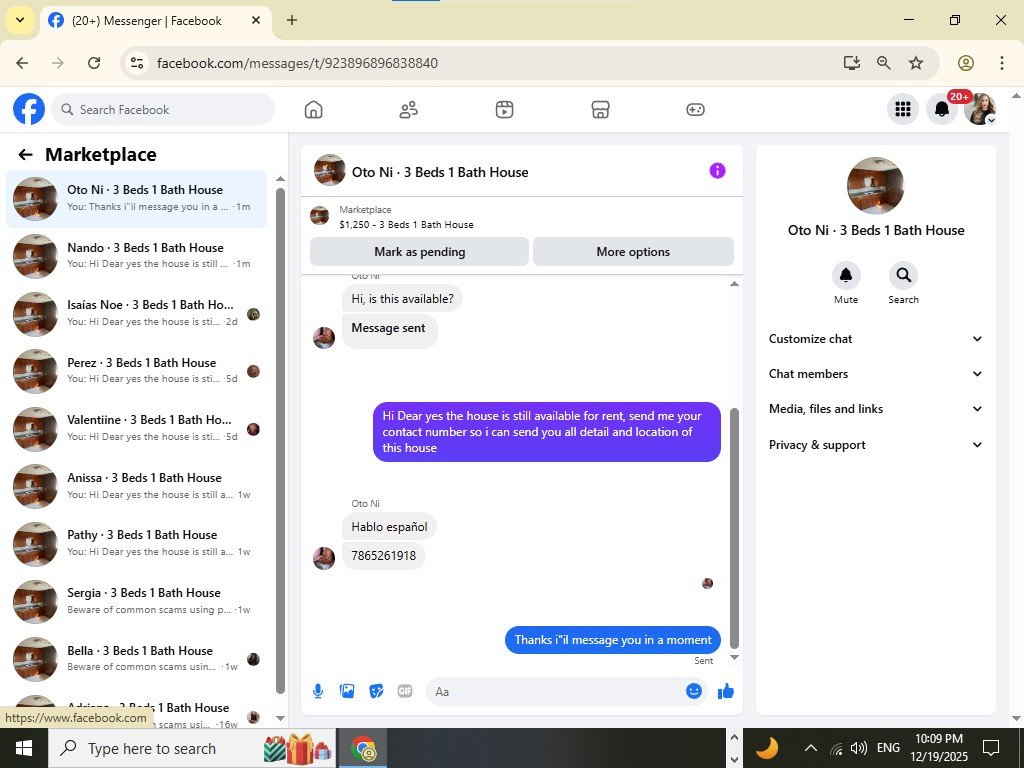The height and width of the screenshot is (768, 1024).
Task: Click Chrome address bar URL
Action: click(297, 63)
